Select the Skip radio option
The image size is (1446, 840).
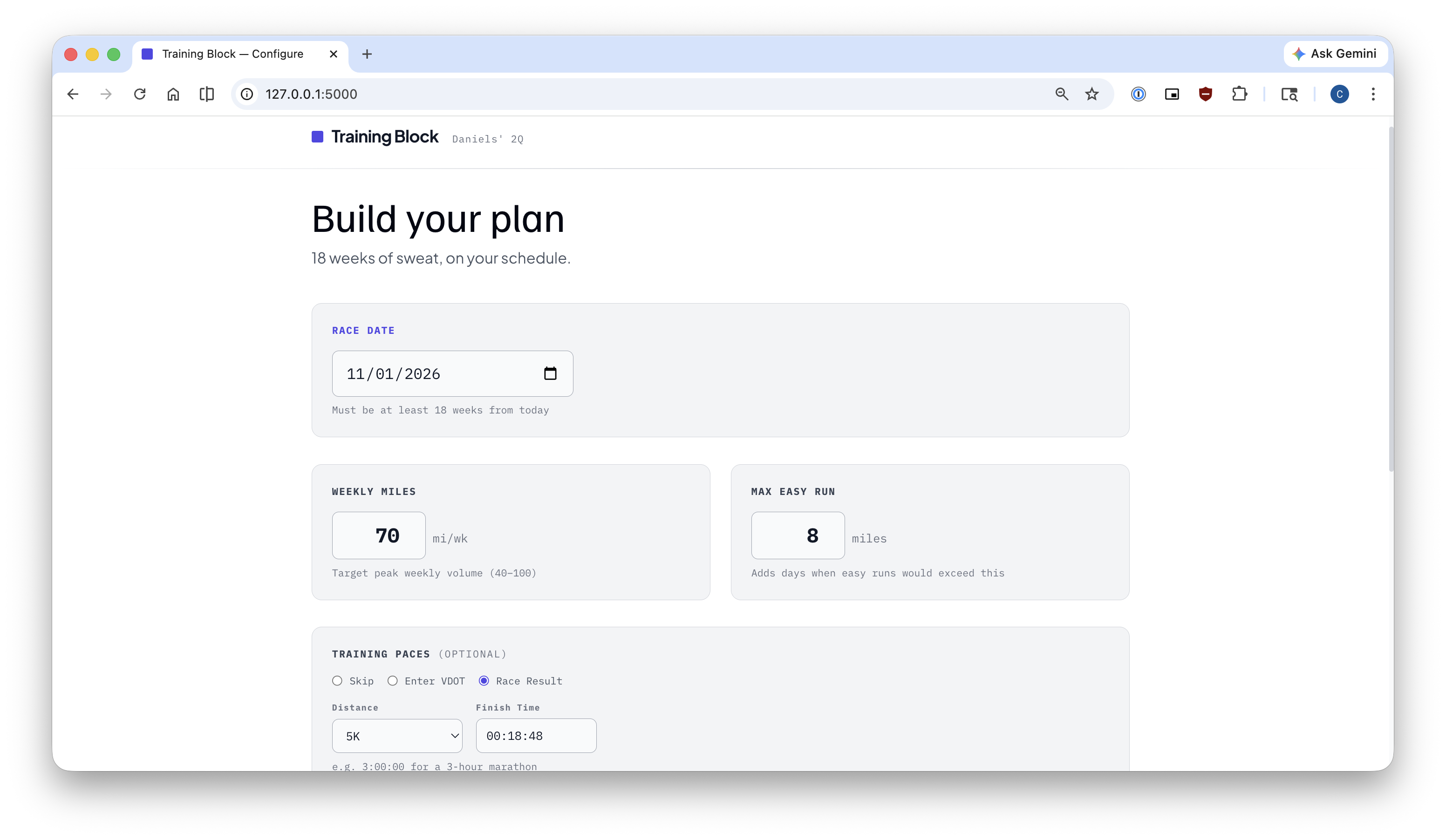[337, 681]
